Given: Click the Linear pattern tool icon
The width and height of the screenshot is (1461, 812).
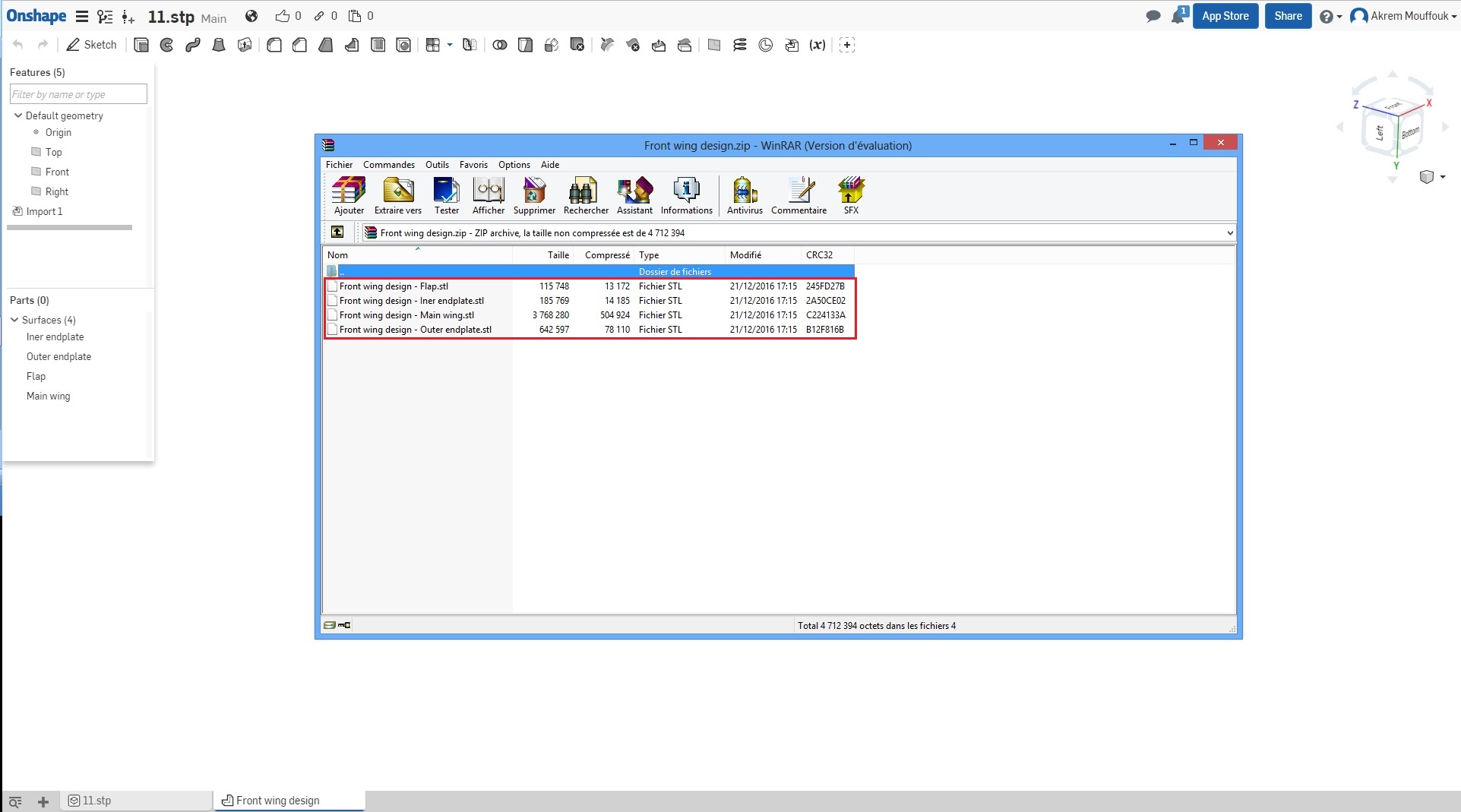Looking at the screenshot, I should point(432,45).
